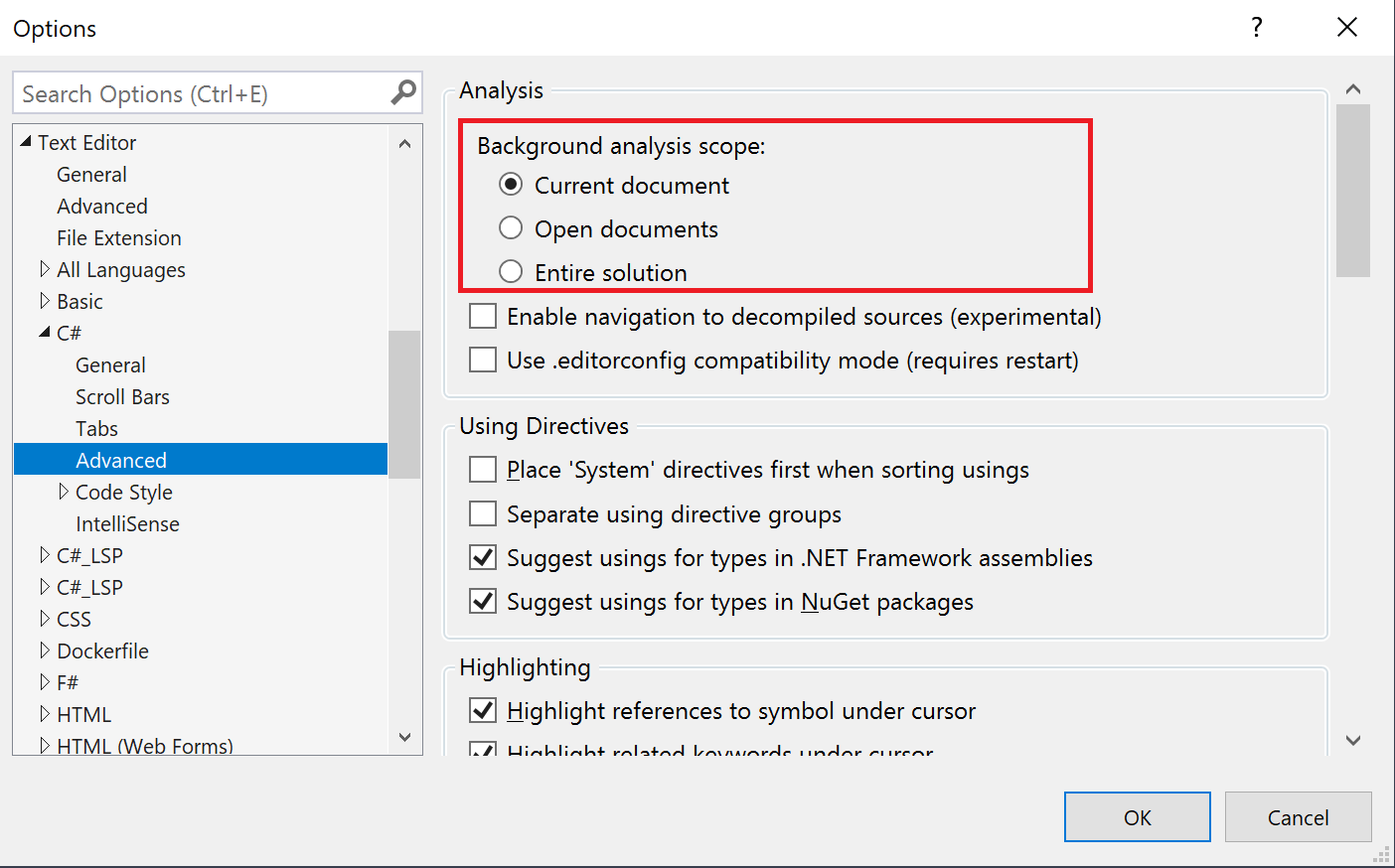Expand the Dockerfile node

tap(46, 651)
